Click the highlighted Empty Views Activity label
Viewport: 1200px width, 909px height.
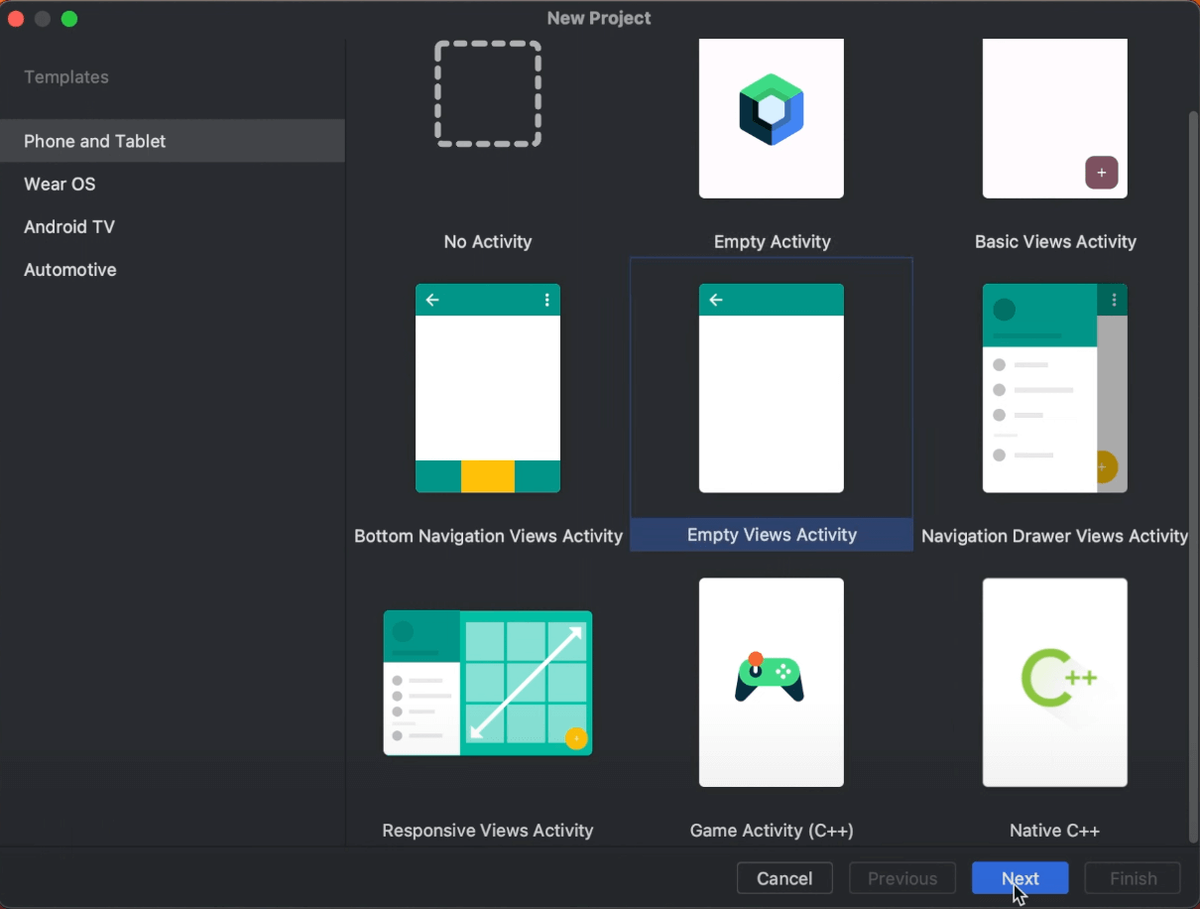pos(772,535)
